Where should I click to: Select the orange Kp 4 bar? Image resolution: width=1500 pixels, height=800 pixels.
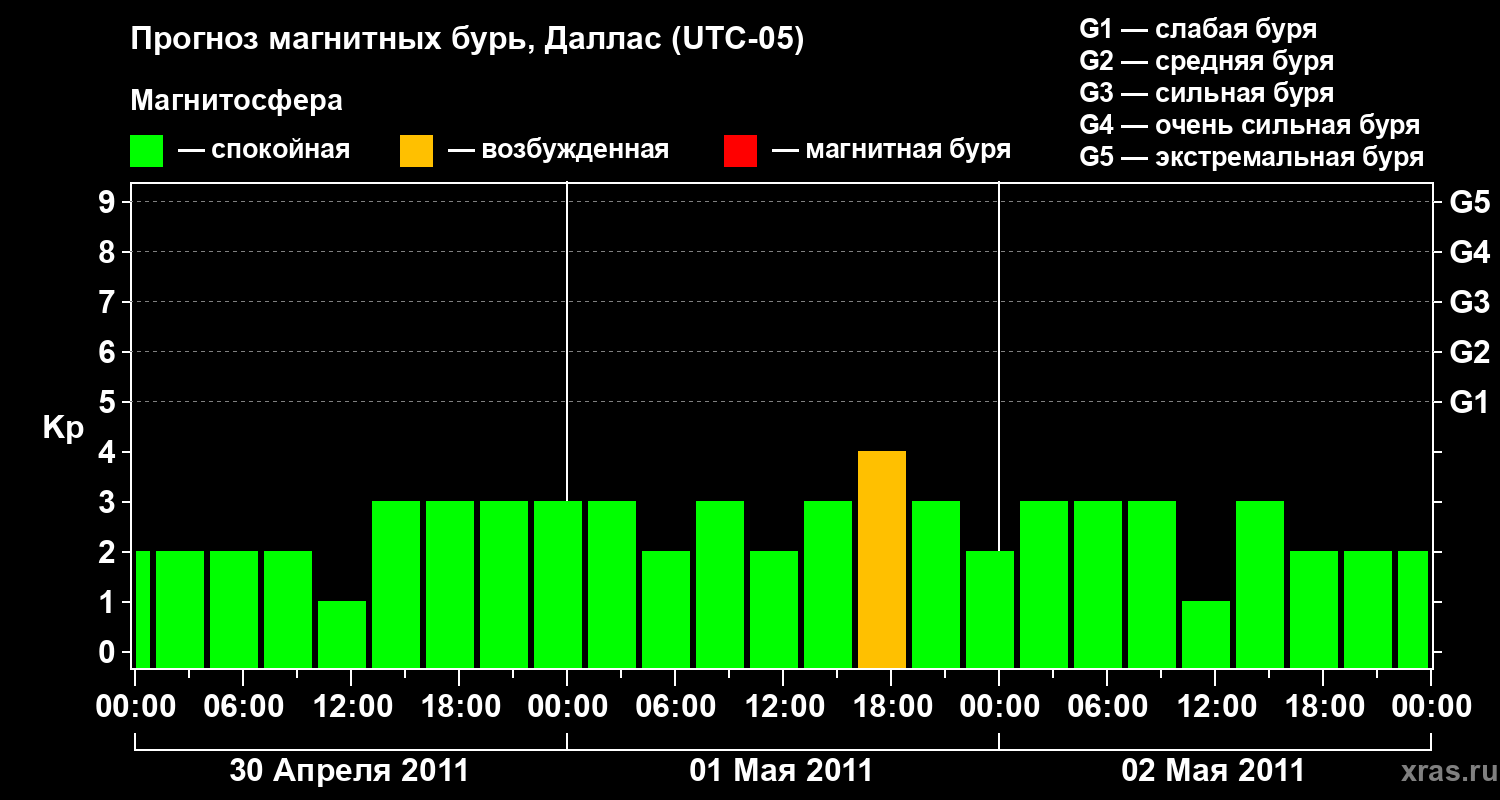pyautogui.click(x=882, y=560)
